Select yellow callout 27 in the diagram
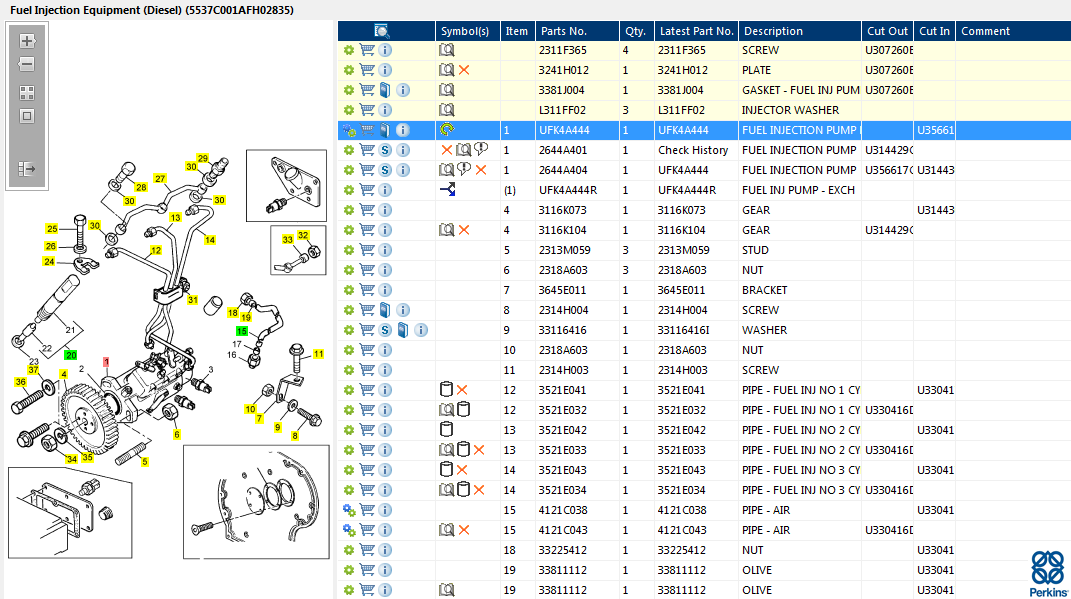The image size is (1071, 599). click(160, 179)
